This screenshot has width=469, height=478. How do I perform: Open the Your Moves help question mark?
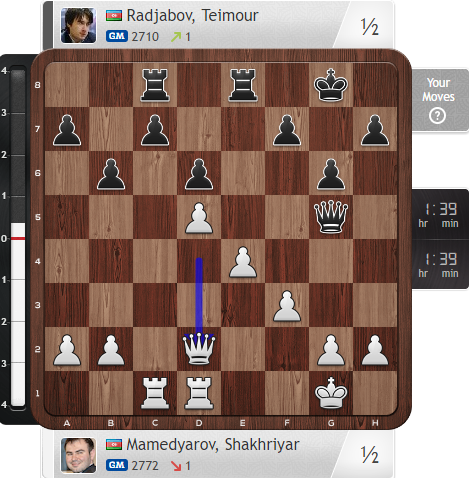point(437,116)
